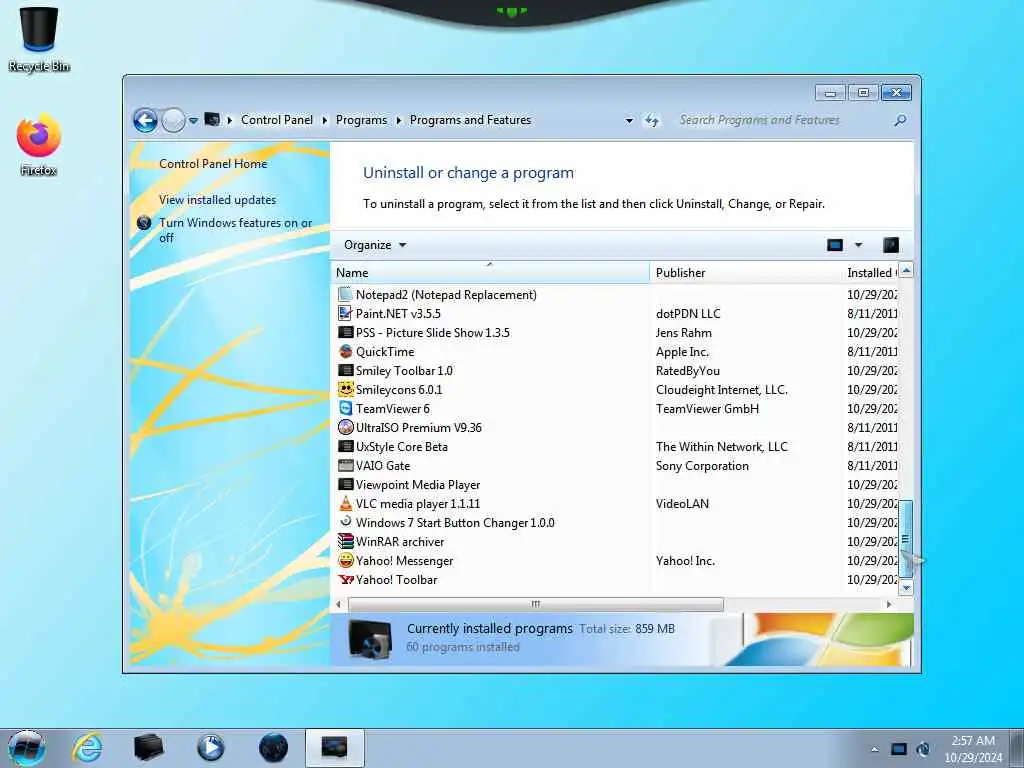Open the Organize dropdown menu
Image resolution: width=1024 pixels, height=768 pixels.
click(375, 245)
